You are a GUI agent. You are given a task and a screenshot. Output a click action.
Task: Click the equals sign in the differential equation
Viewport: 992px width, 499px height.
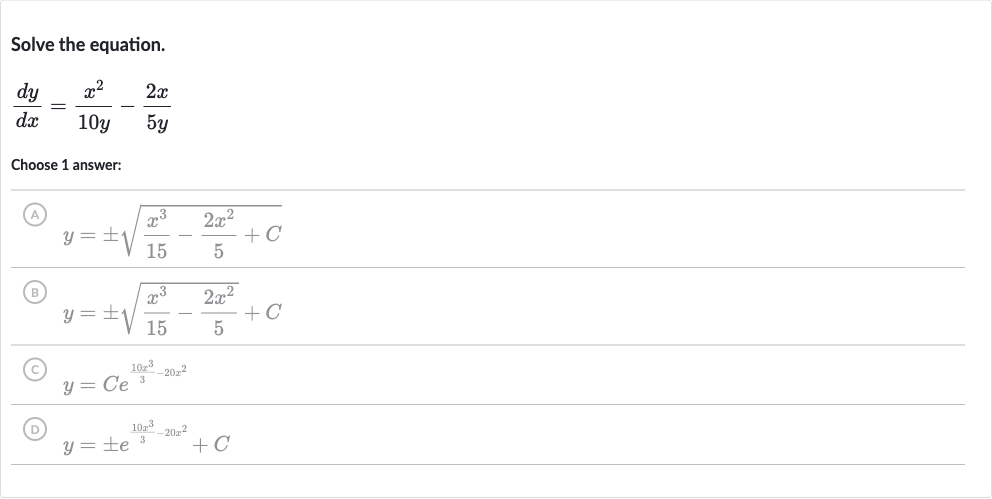[x=58, y=107]
